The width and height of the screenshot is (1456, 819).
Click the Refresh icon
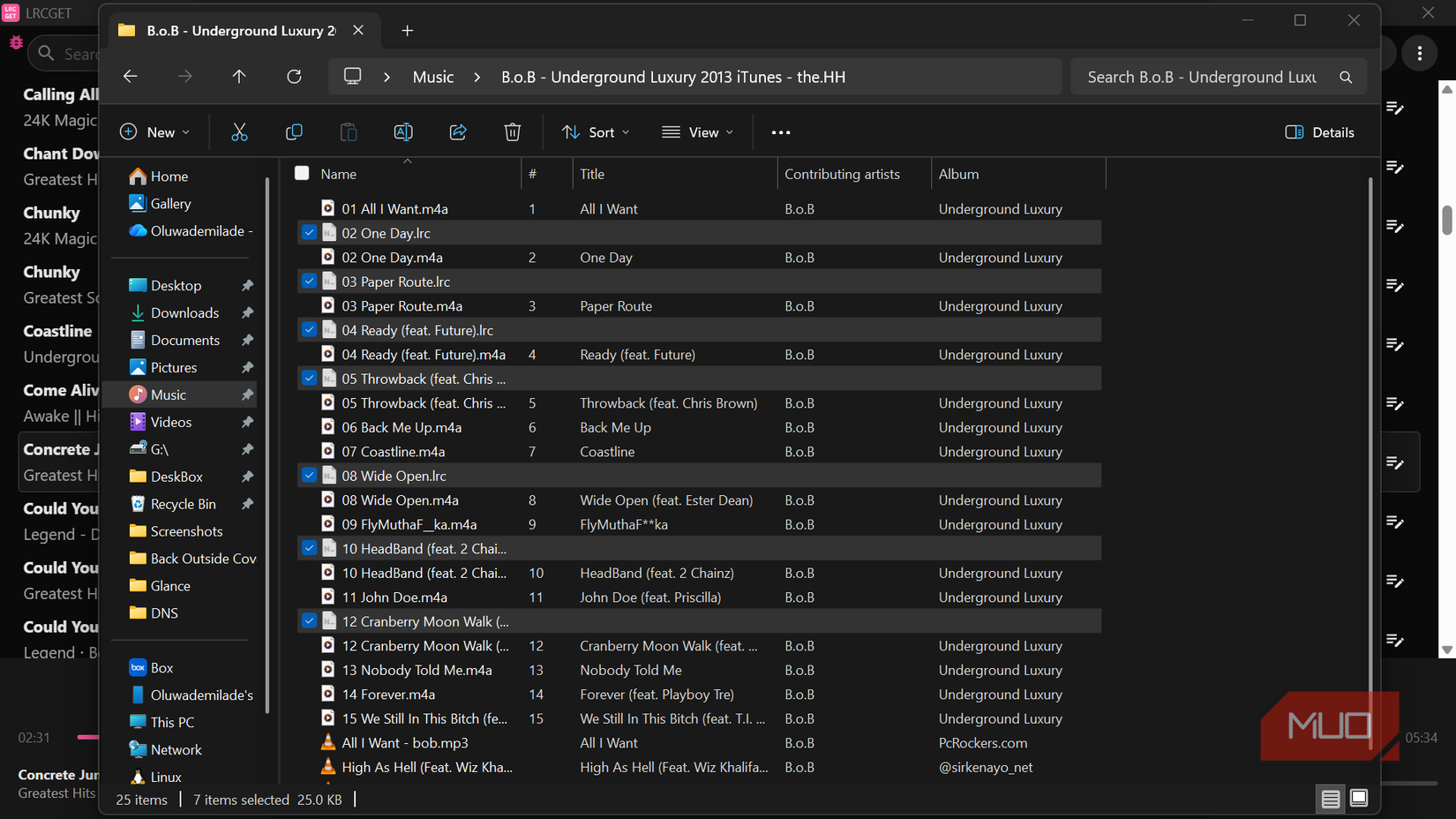(x=294, y=77)
